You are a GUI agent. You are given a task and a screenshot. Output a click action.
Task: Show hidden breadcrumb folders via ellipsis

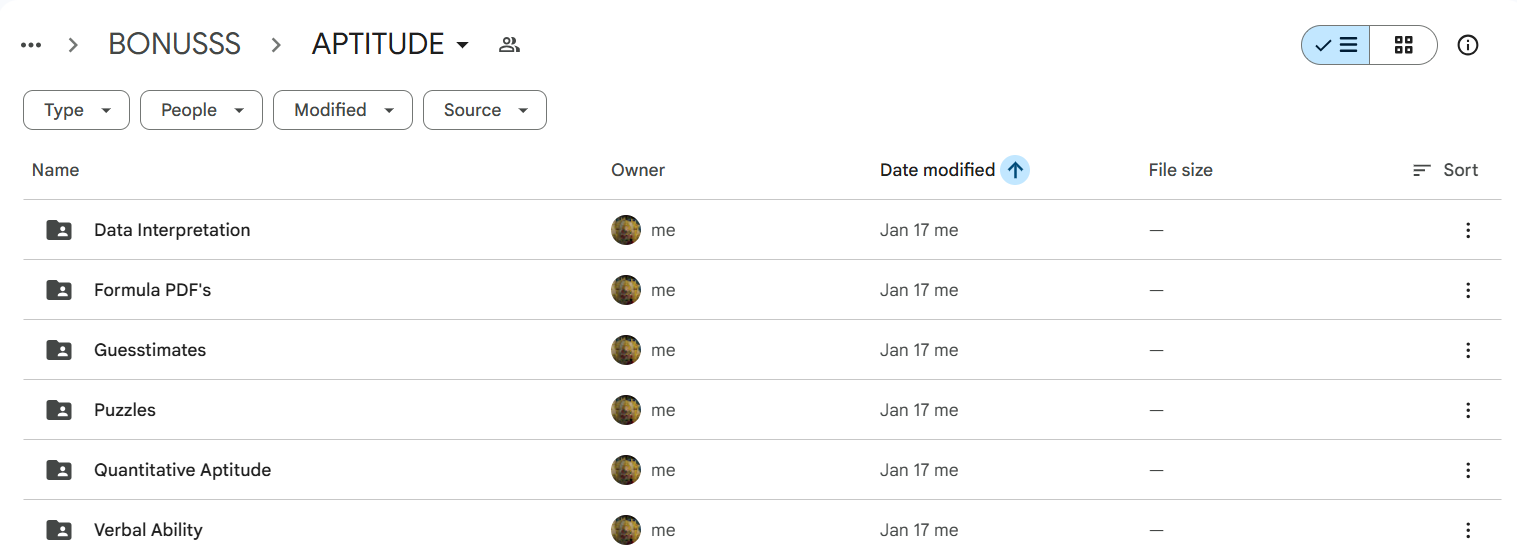pyautogui.click(x=31, y=45)
